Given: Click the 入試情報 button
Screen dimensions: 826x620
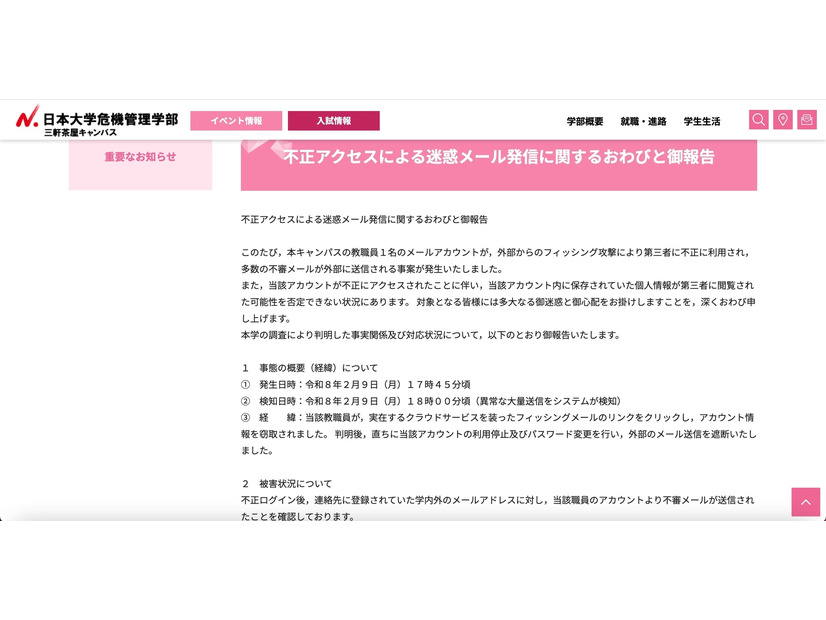Looking at the screenshot, I should click(333, 120).
